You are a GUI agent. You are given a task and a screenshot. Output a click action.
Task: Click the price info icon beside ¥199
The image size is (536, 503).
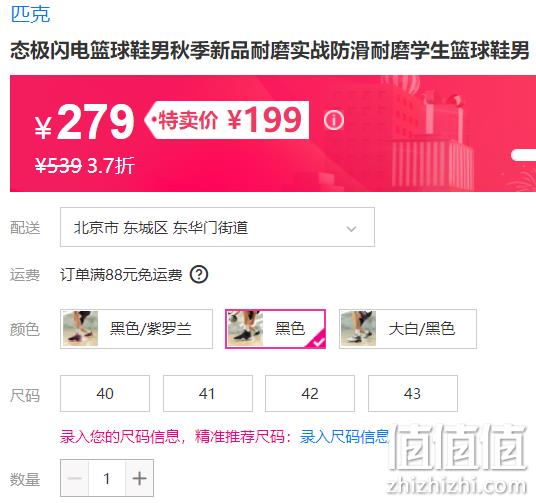tap(334, 120)
